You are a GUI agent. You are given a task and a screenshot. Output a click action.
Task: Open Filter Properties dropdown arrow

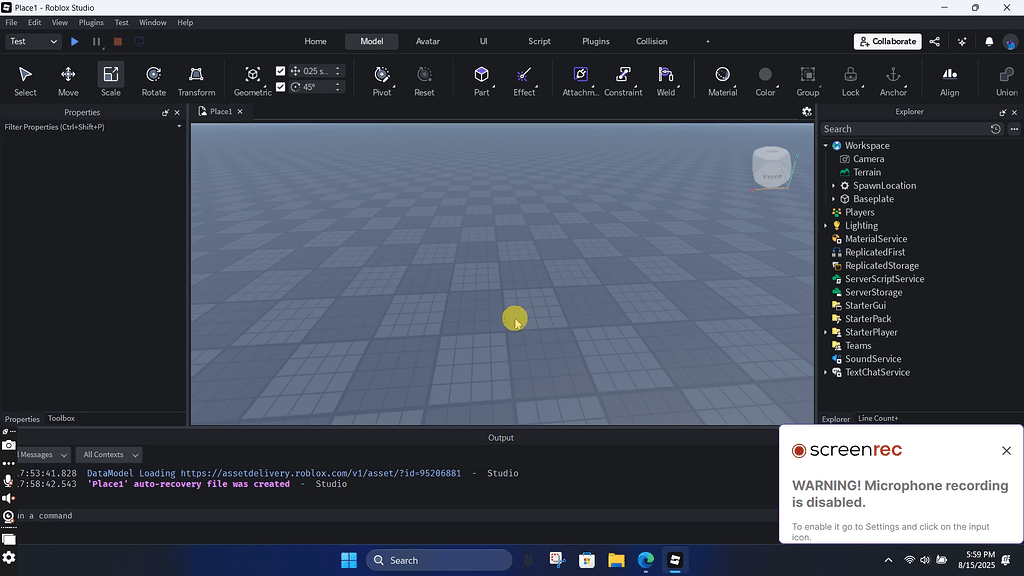click(x=179, y=127)
